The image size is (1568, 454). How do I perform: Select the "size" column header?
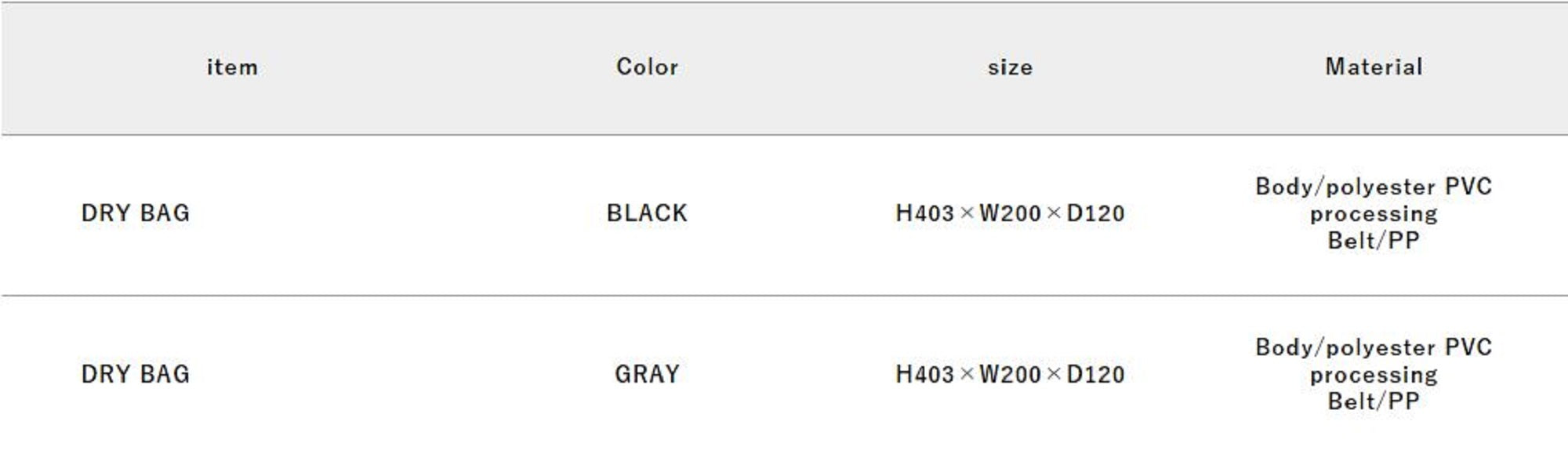point(1010,67)
